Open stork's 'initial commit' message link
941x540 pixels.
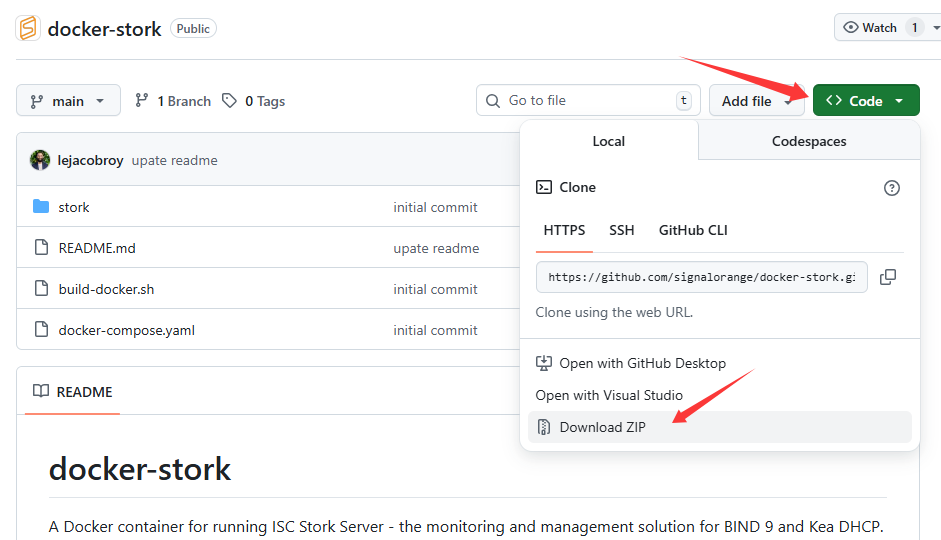pyautogui.click(x=435, y=207)
